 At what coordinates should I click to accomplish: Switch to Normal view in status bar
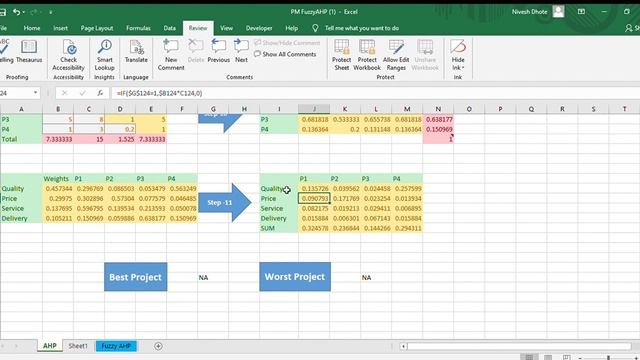(529, 357)
